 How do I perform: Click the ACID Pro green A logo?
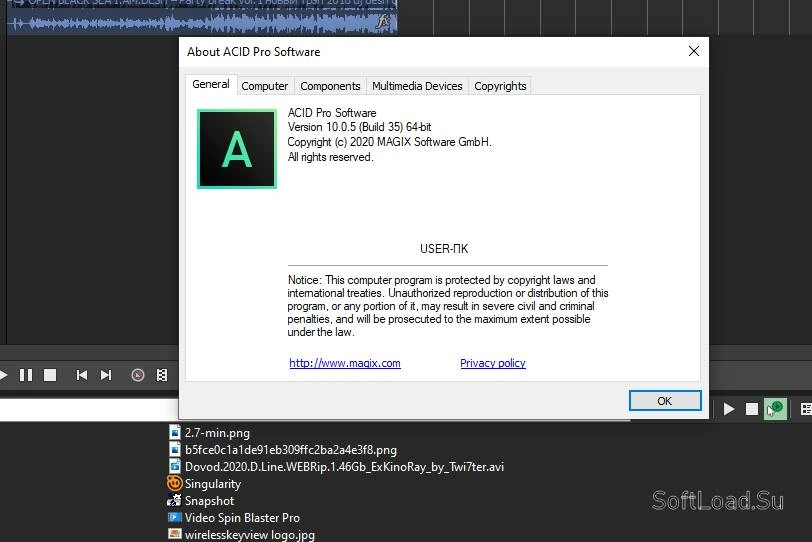[237, 149]
